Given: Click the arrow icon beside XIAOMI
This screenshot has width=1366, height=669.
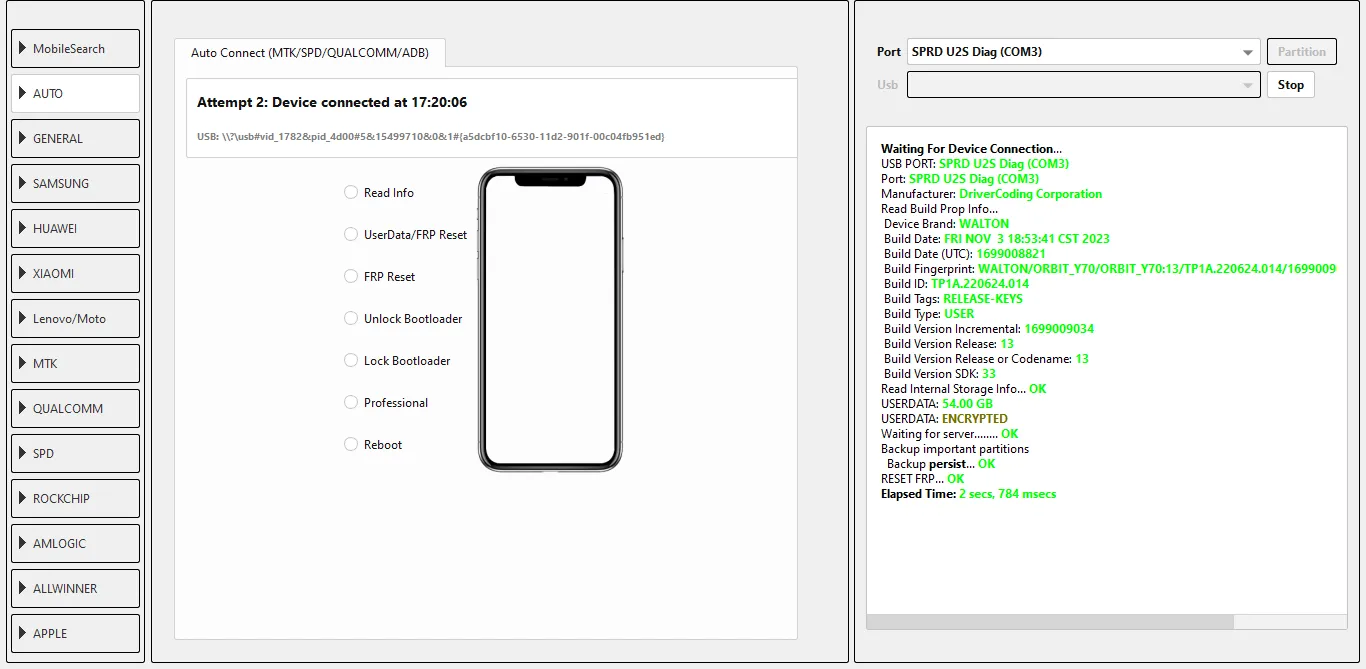Looking at the screenshot, I should pos(22,274).
